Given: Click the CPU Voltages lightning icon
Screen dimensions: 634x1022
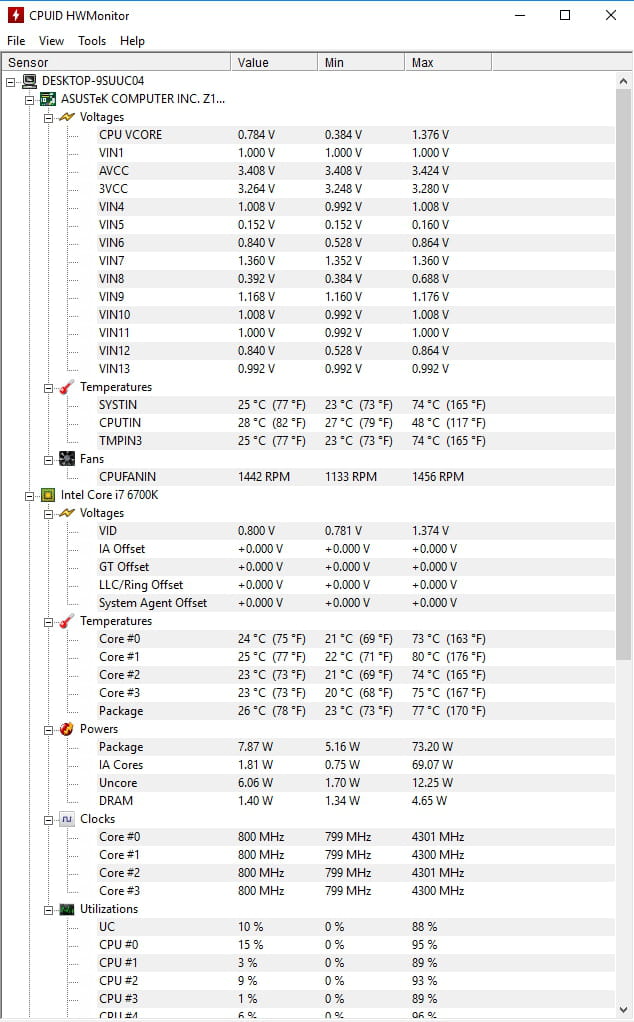Looking at the screenshot, I should pos(66,514).
